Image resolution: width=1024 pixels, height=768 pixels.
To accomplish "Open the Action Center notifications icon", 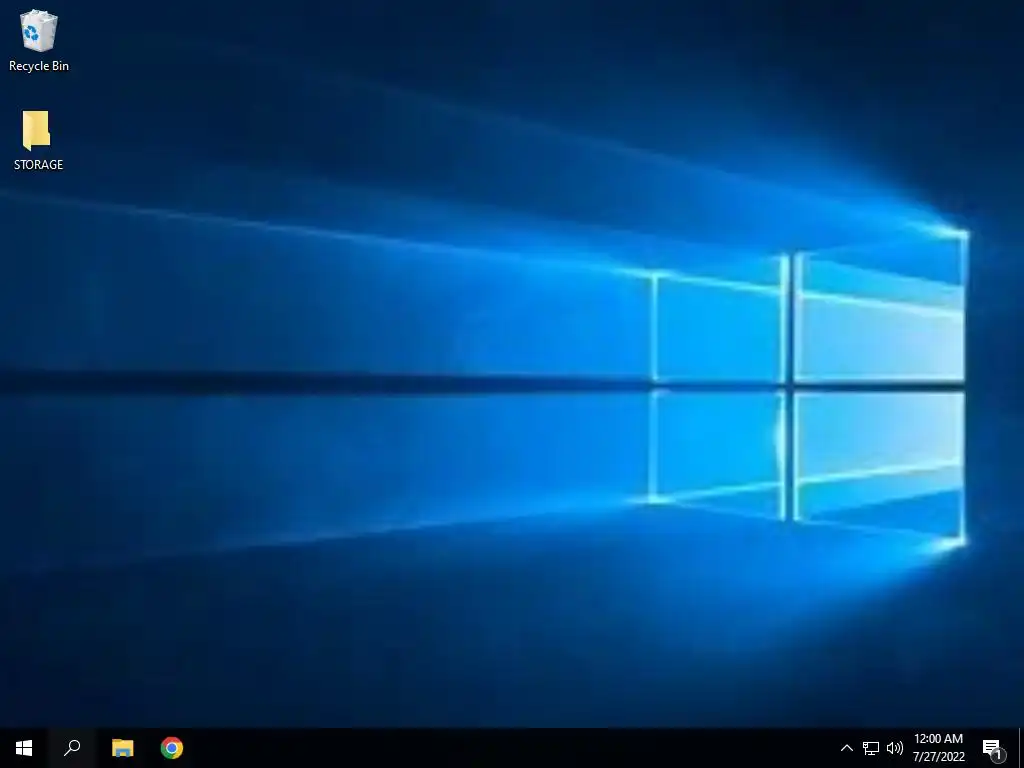I will coord(993,748).
